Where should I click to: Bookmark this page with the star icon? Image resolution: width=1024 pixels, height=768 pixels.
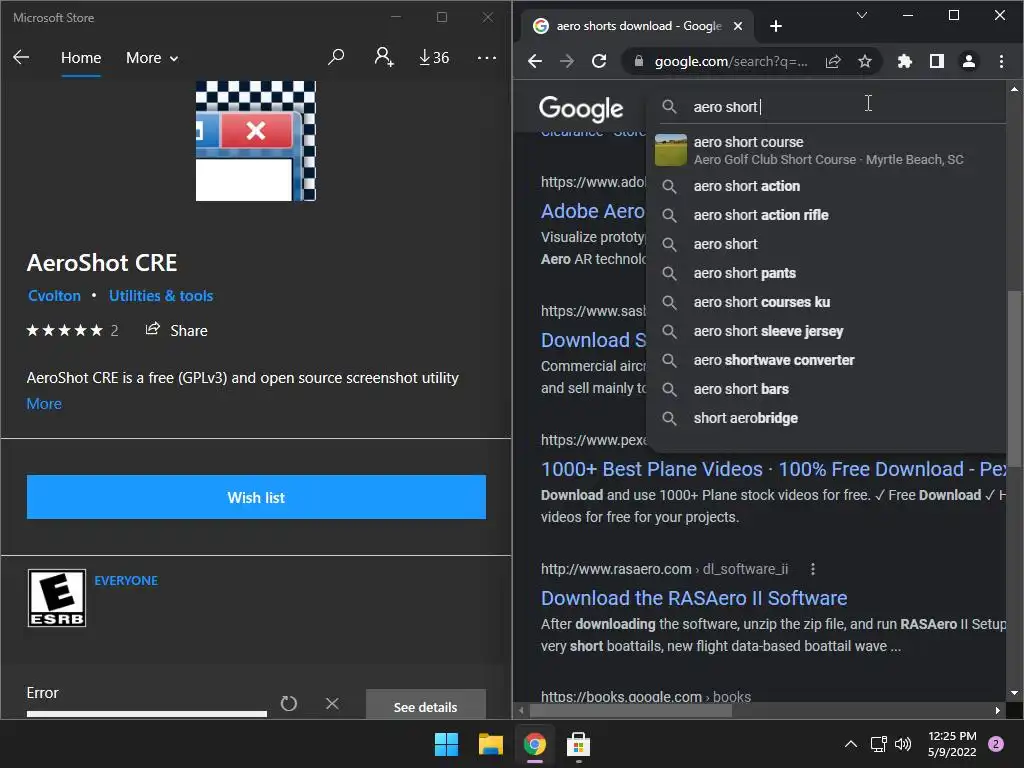(x=865, y=61)
